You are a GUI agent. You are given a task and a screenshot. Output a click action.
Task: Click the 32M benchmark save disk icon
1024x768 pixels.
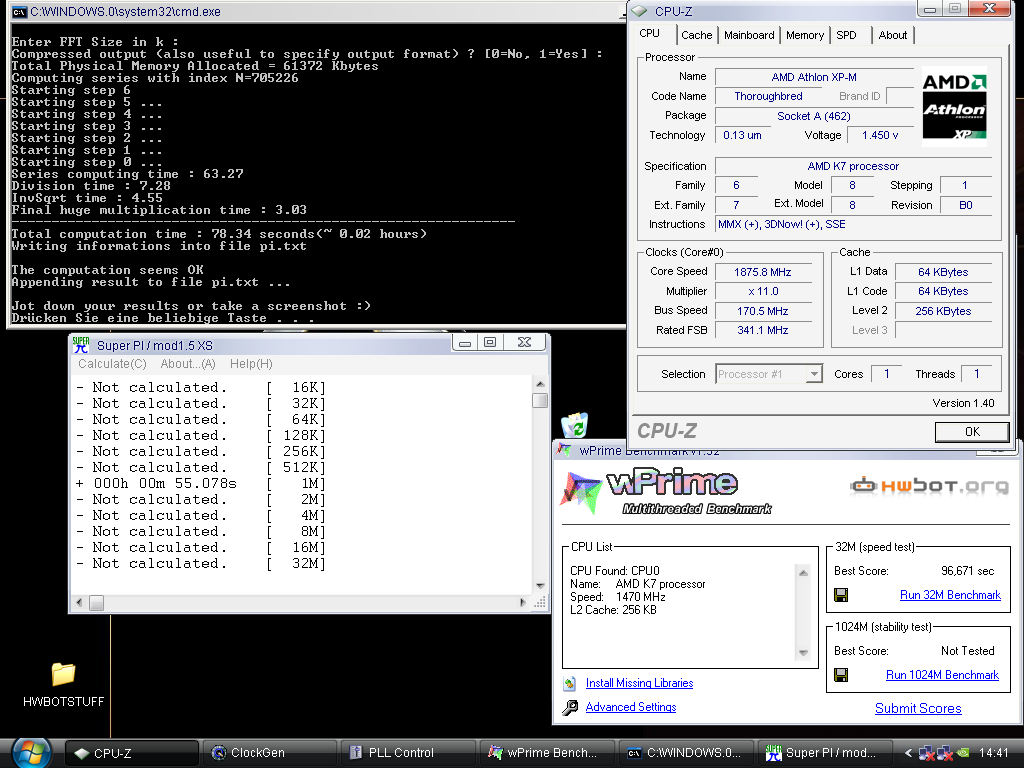[841, 595]
